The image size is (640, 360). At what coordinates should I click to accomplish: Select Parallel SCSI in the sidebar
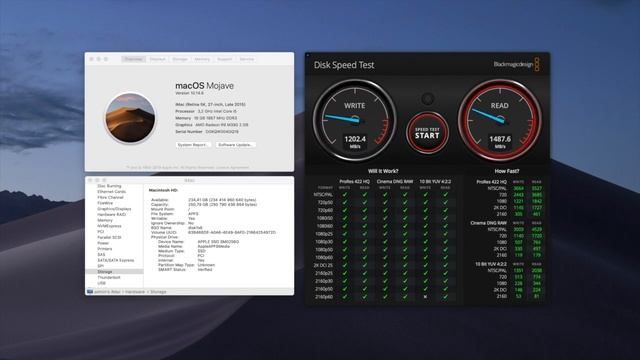coord(109,237)
